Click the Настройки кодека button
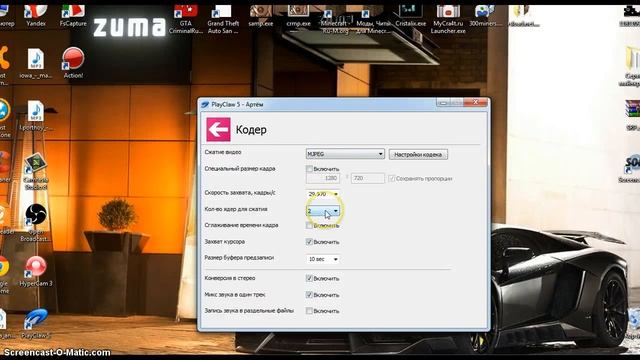Viewport: 640px width, 360px height. [x=418, y=155]
